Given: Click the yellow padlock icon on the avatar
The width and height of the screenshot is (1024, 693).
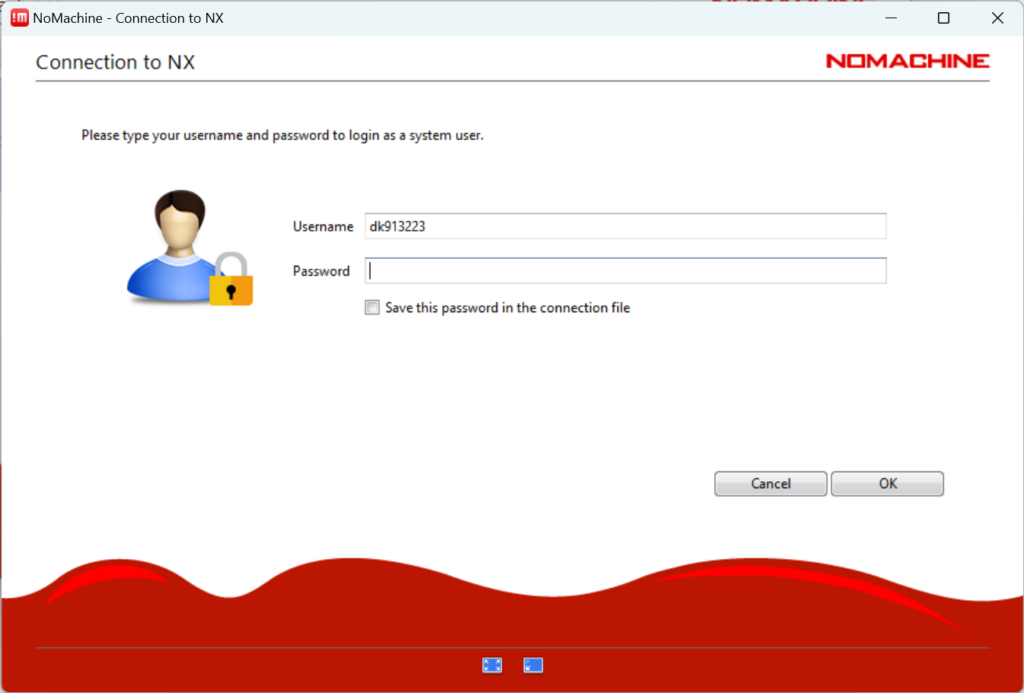Looking at the screenshot, I should (x=230, y=290).
